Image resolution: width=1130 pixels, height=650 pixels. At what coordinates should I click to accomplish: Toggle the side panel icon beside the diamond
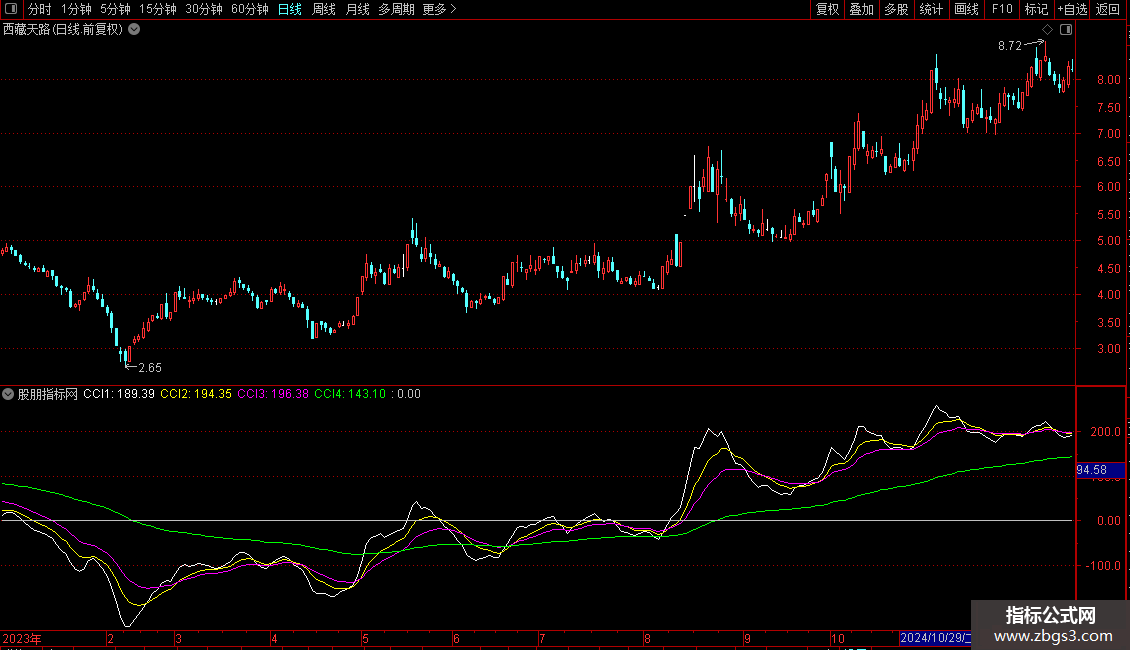(1066, 30)
